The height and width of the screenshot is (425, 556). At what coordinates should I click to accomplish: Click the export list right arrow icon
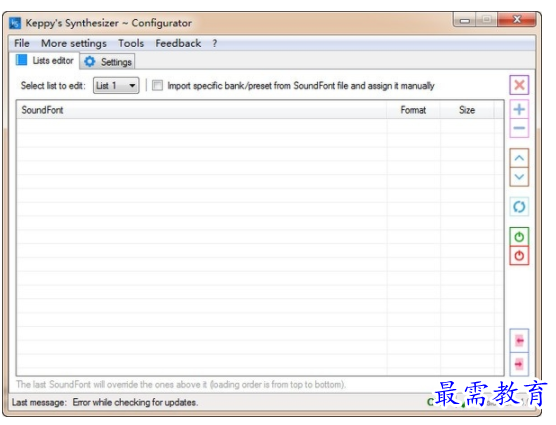(x=519, y=364)
